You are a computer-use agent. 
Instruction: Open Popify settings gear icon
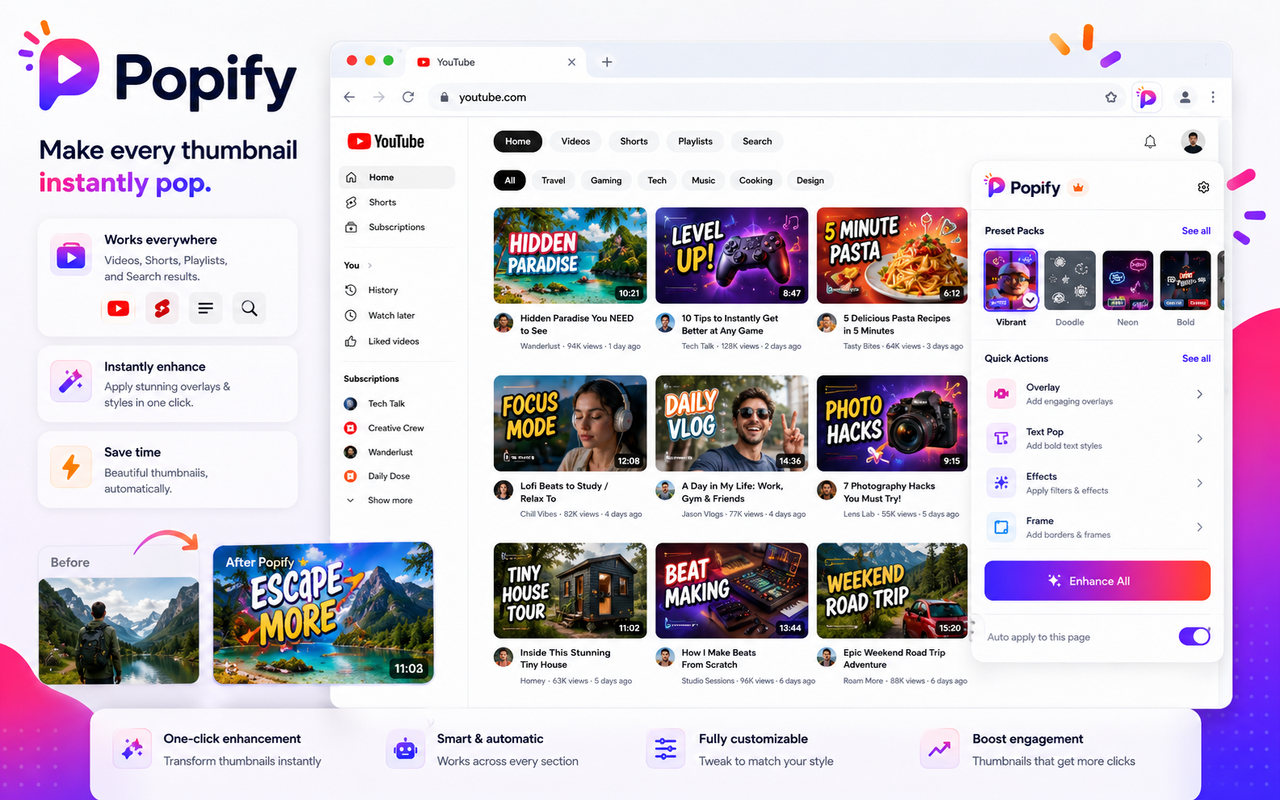click(x=1203, y=187)
